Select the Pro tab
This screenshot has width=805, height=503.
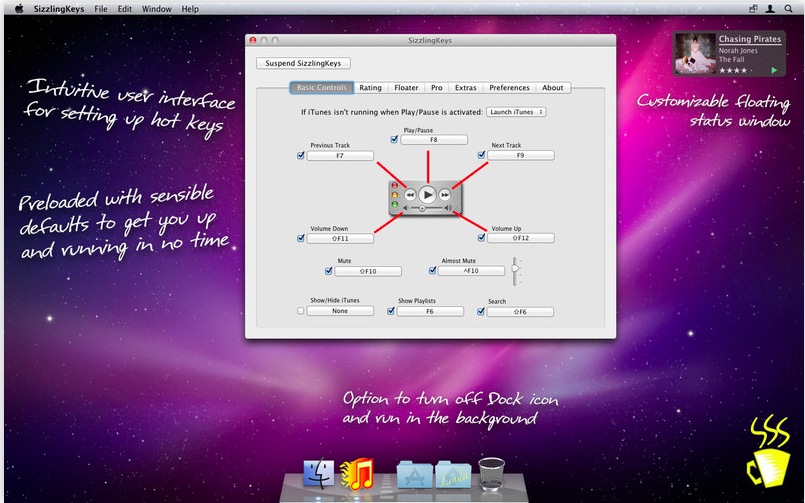tap(436, 88)
